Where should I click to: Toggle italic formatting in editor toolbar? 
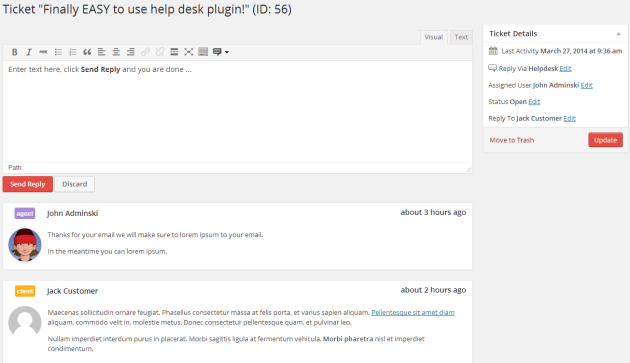click(29, 52)
